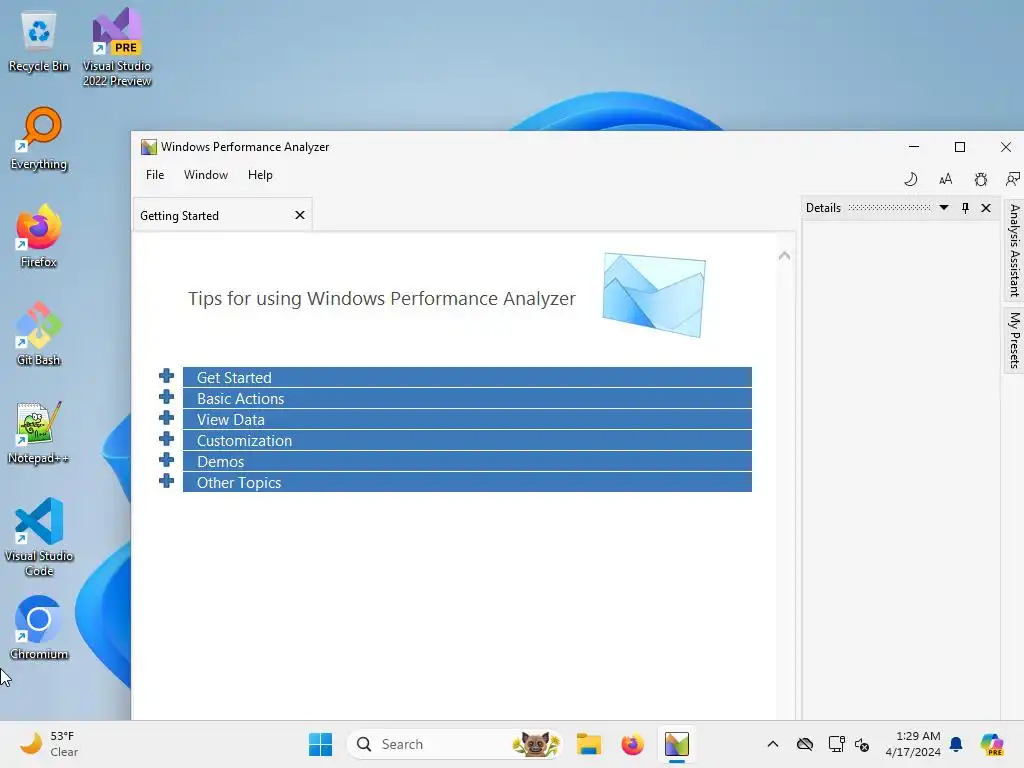Image resolution: width=1024 pixels, height=768 pixels.
Task: Open the Analysis Assistant side tab
Action: (1014, 250)
